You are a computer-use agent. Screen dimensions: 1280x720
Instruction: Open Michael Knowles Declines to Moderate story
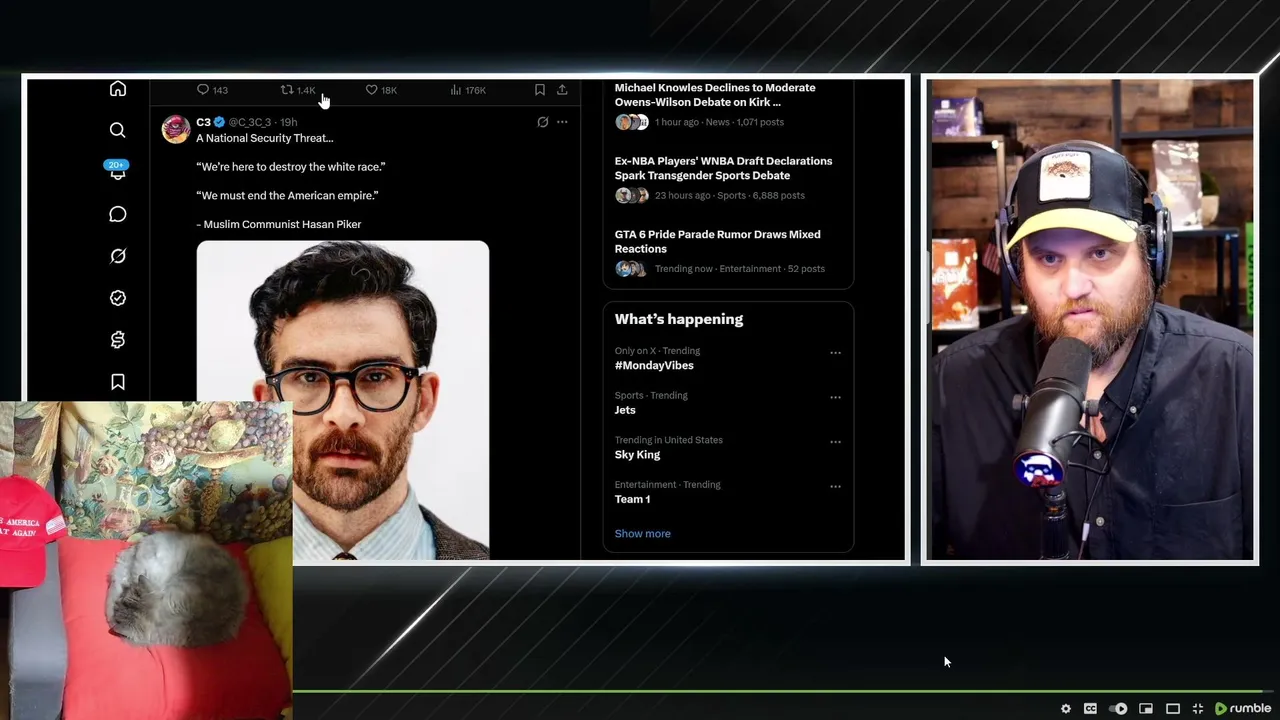tap(728, 104)
